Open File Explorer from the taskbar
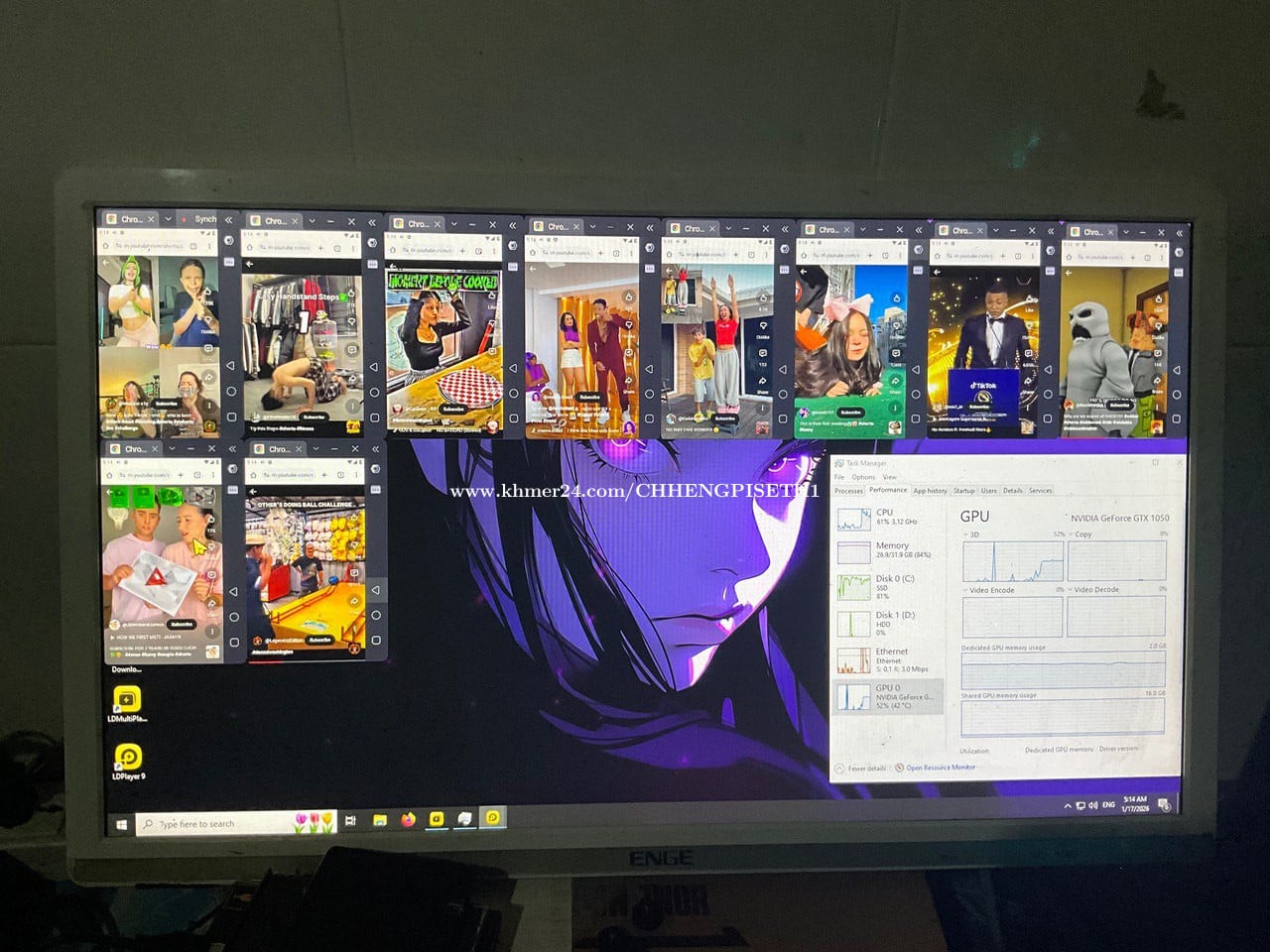1270x952 pixels. [x=379, y=821]
